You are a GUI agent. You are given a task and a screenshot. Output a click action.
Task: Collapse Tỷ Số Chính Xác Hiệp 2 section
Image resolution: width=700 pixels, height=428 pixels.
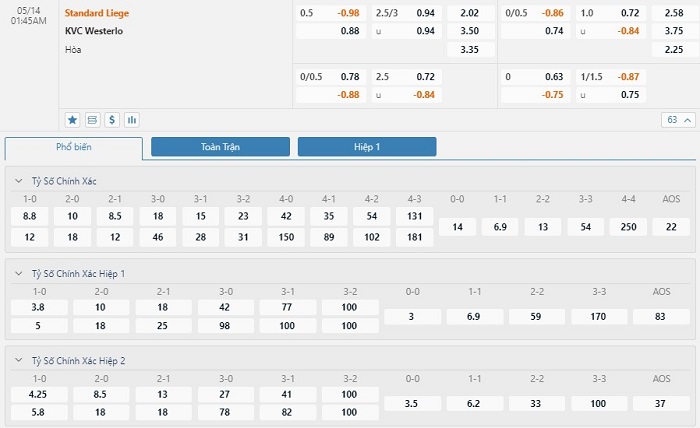pos(19,360)
